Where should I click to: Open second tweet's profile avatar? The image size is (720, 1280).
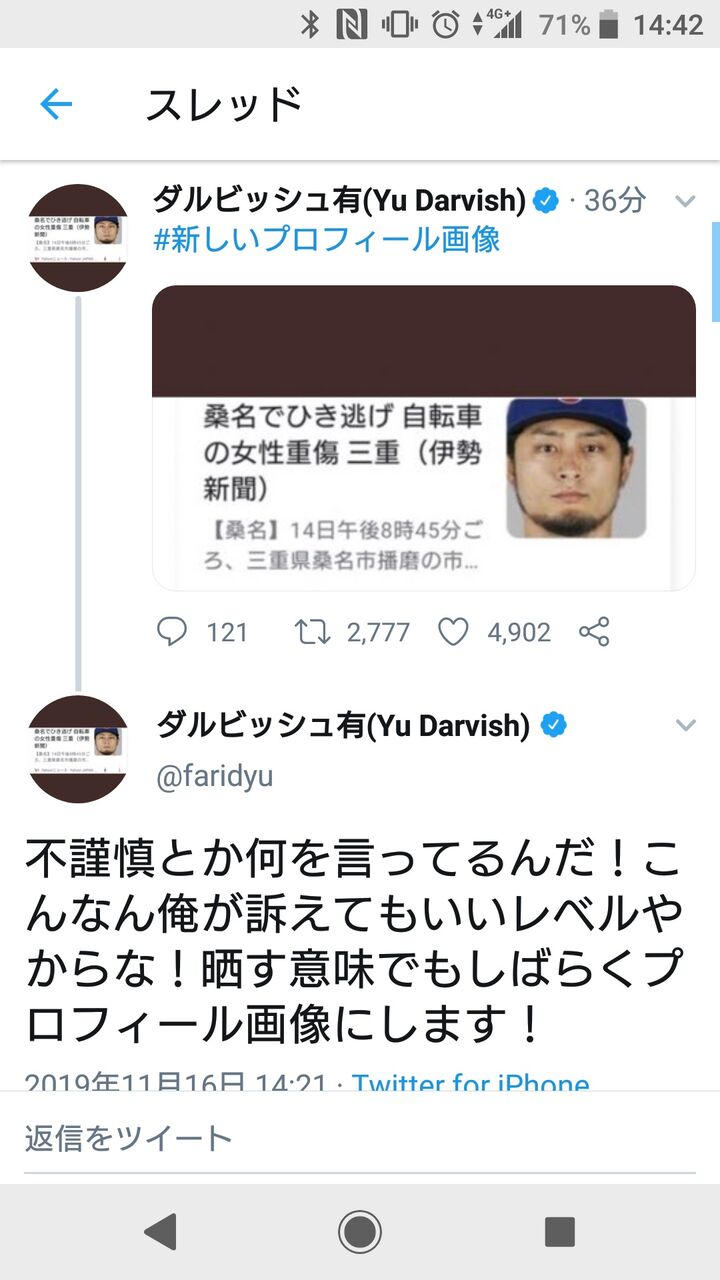(x=78, y=749)
